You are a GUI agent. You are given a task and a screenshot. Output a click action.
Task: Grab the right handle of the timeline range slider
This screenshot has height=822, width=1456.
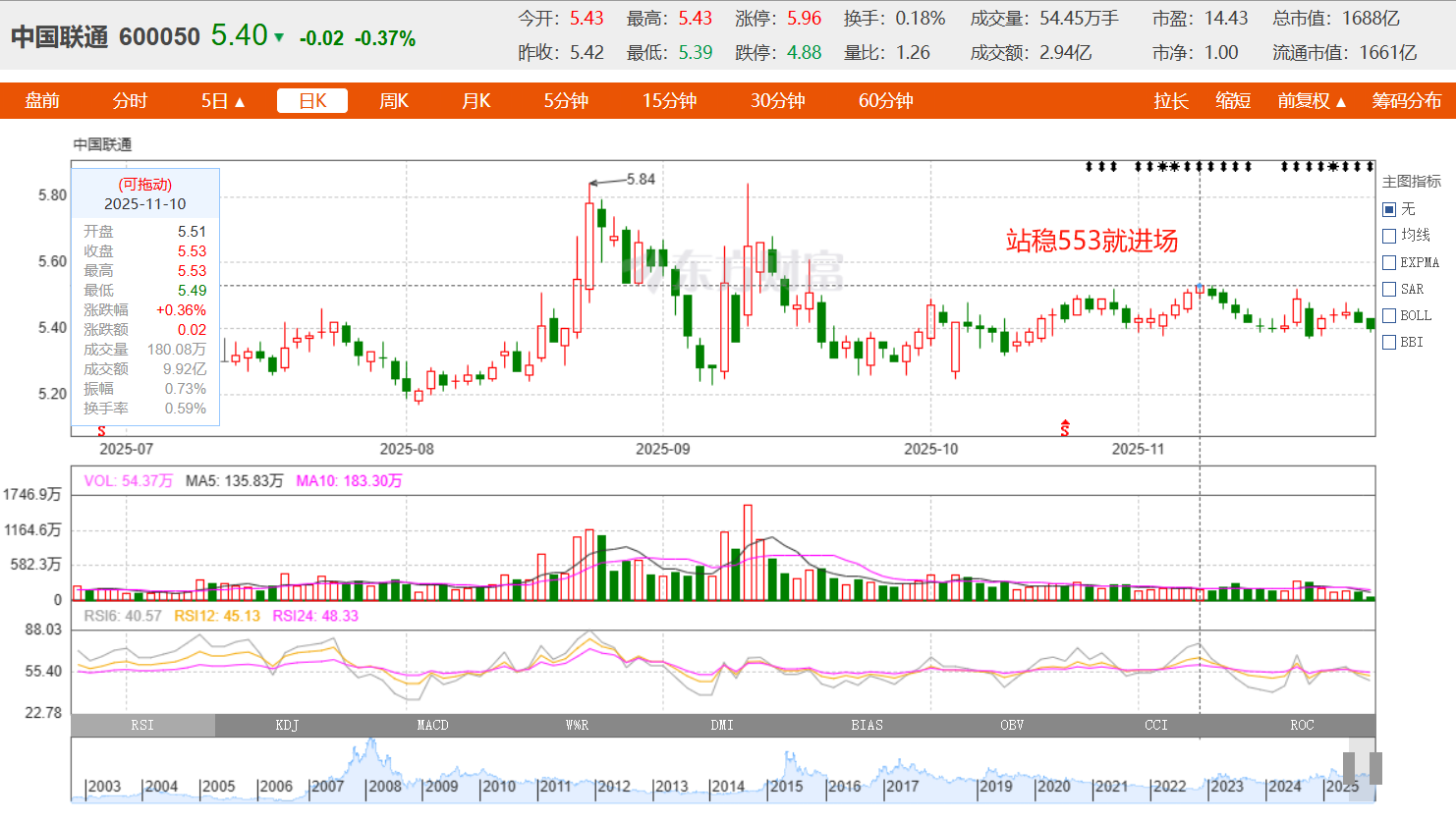(x=1375, y=768)
